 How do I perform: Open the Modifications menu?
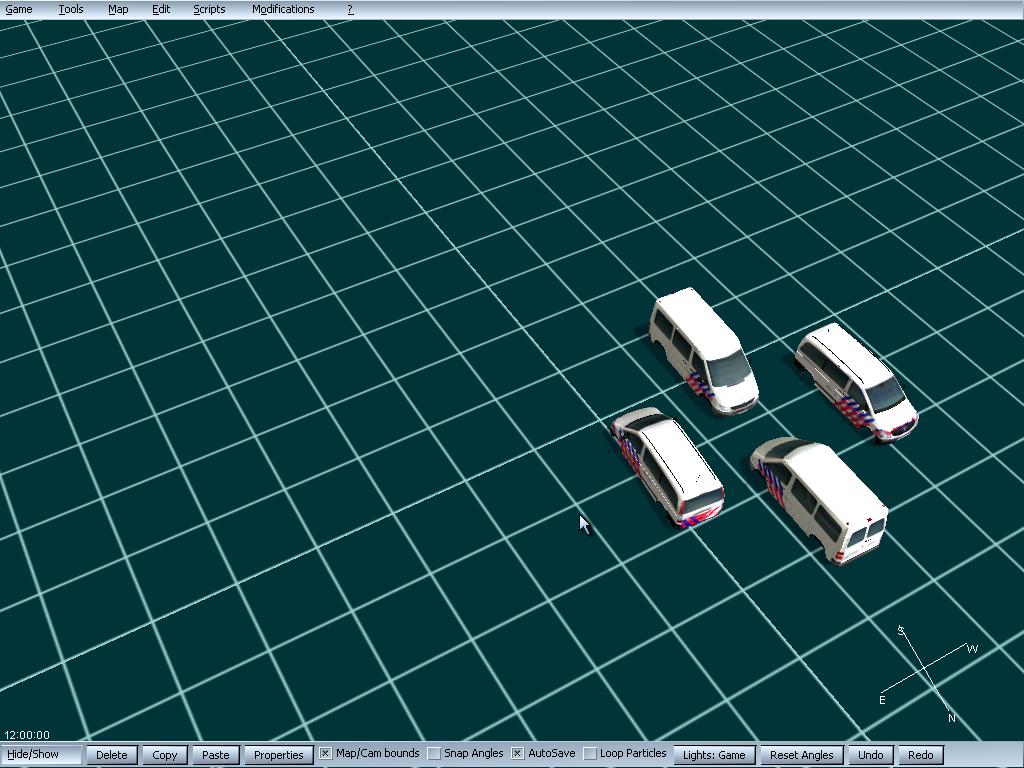pos(283,9)
